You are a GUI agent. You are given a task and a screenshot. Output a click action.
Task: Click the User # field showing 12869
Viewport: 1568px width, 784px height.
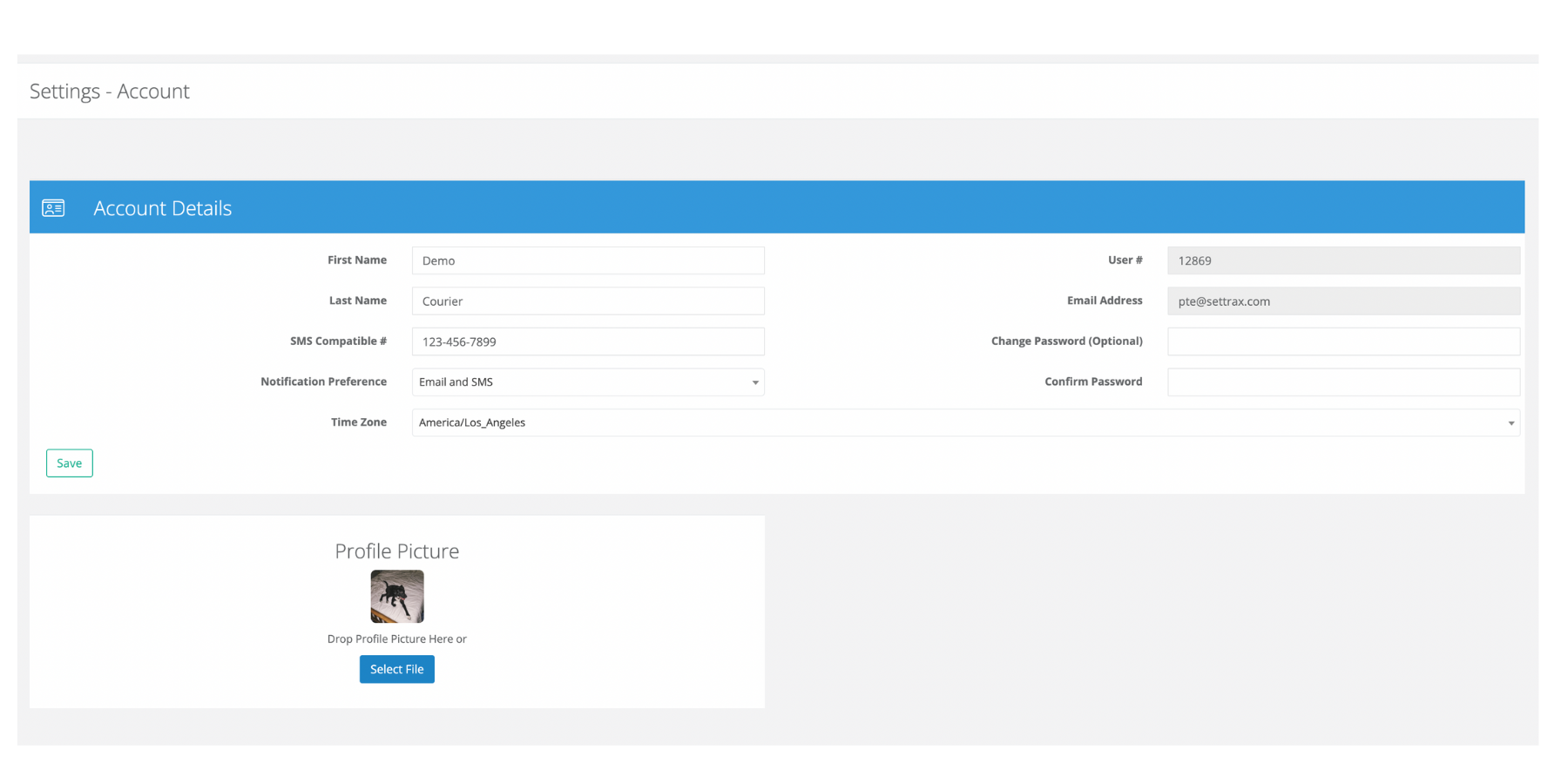[1343, 260]
